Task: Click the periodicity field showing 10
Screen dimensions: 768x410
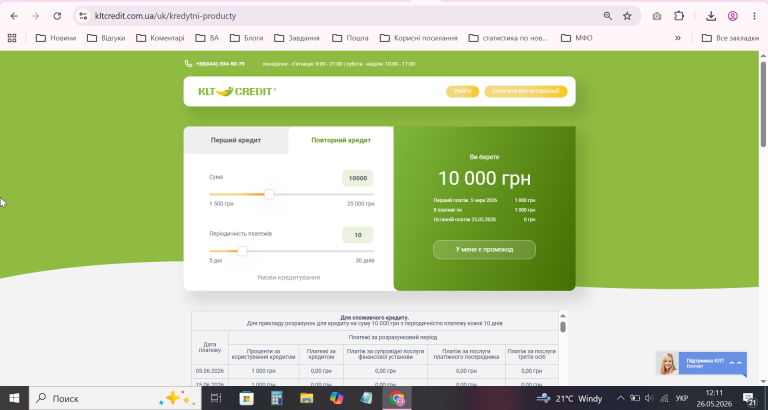Action: 358,235
